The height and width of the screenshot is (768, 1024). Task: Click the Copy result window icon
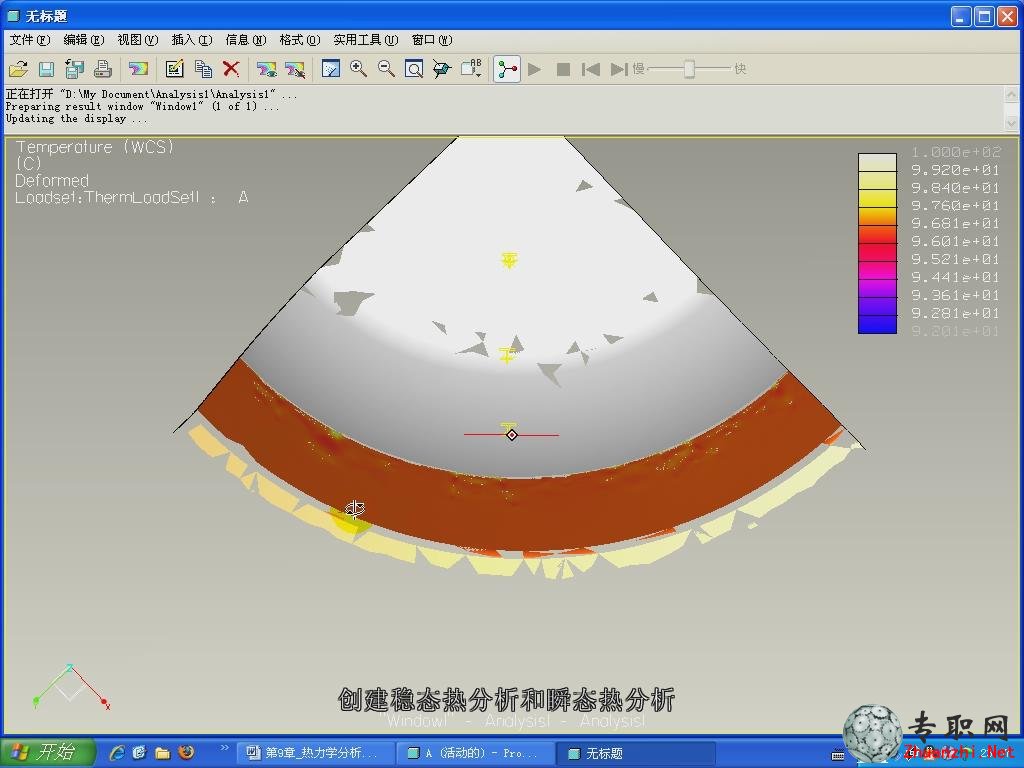[203, 69]
